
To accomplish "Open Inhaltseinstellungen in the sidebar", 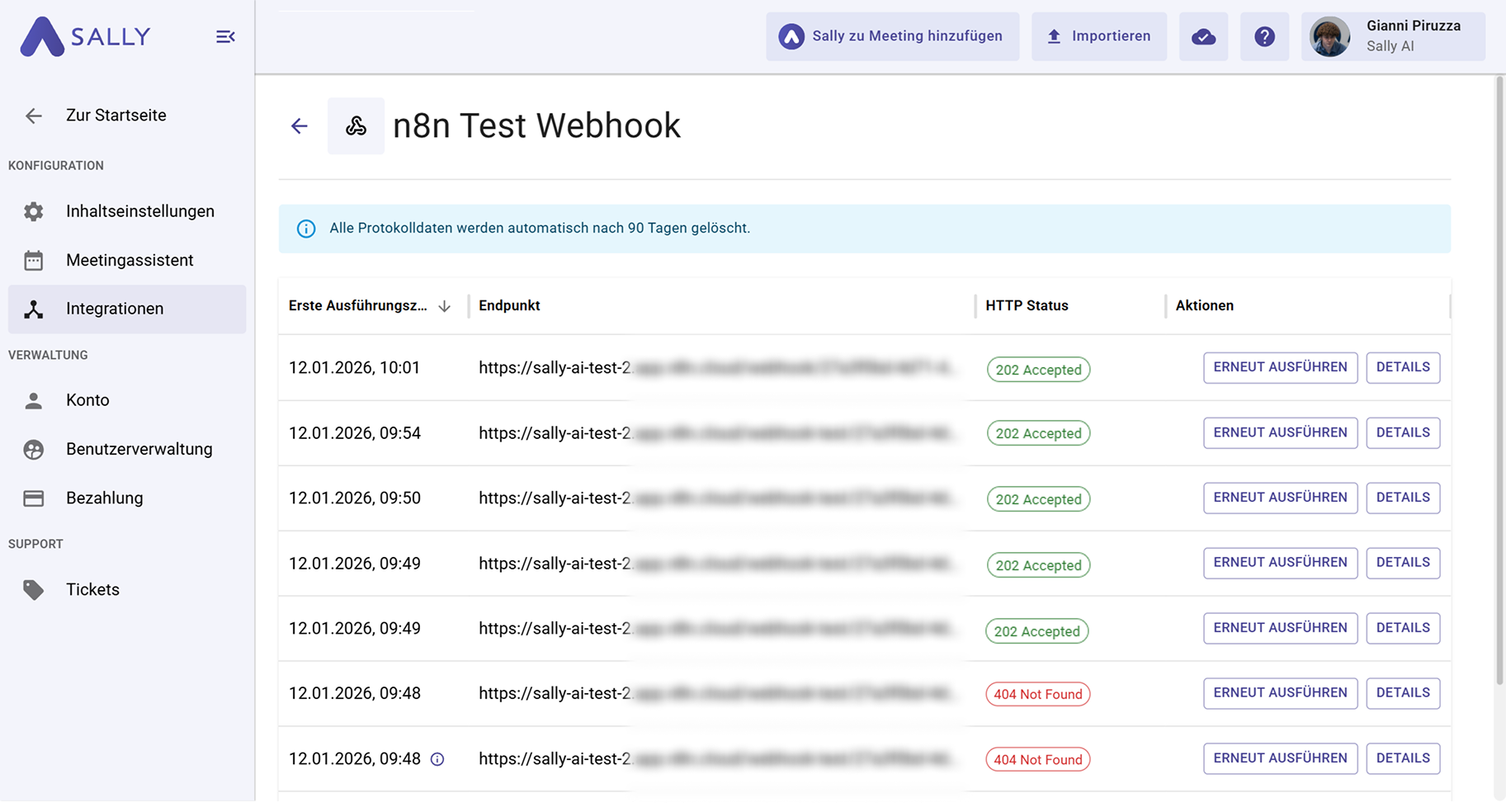I will coord(139,211).
